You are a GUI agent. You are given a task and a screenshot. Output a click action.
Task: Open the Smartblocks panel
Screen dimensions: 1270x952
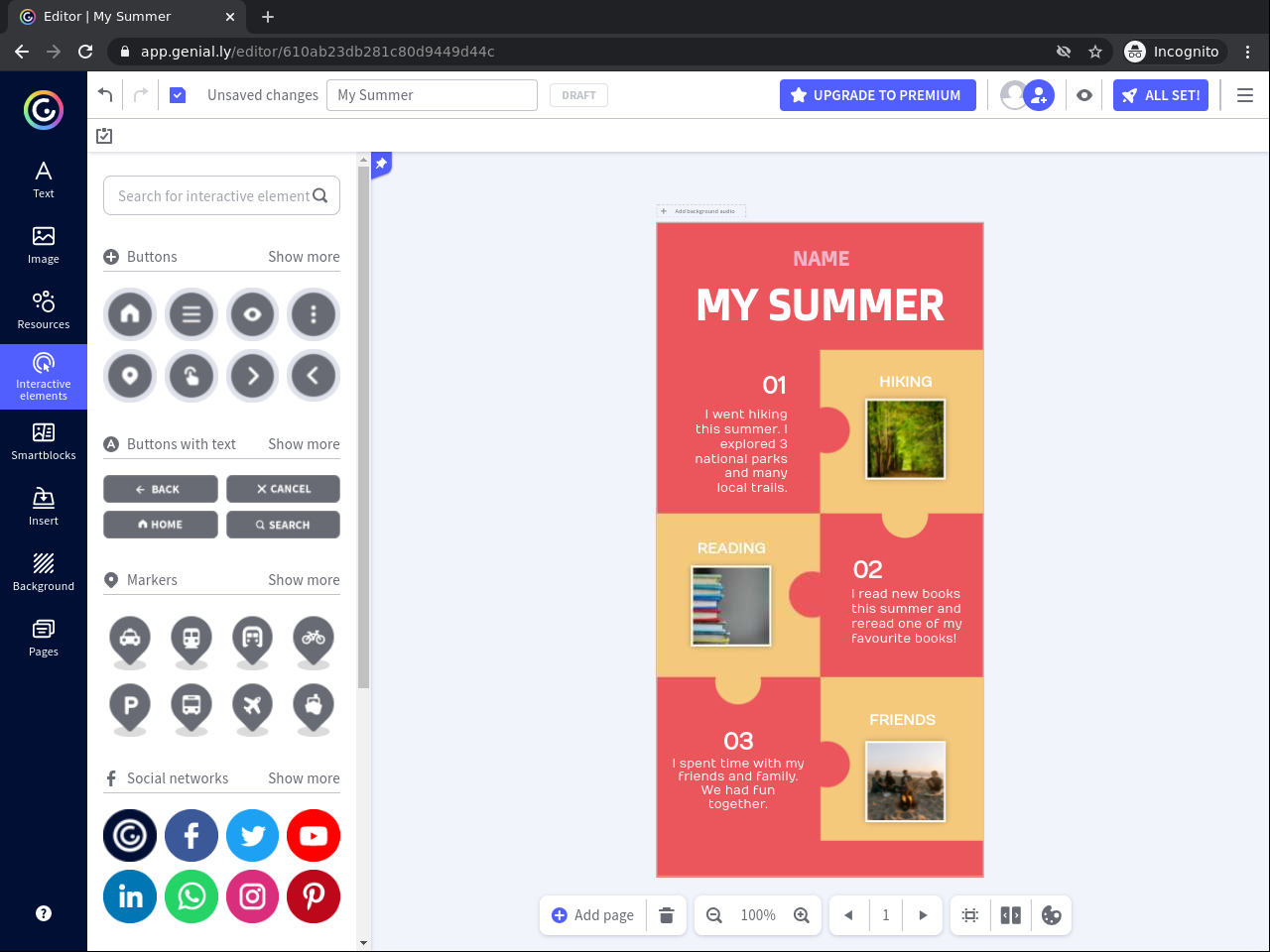[x=44, y=441]
